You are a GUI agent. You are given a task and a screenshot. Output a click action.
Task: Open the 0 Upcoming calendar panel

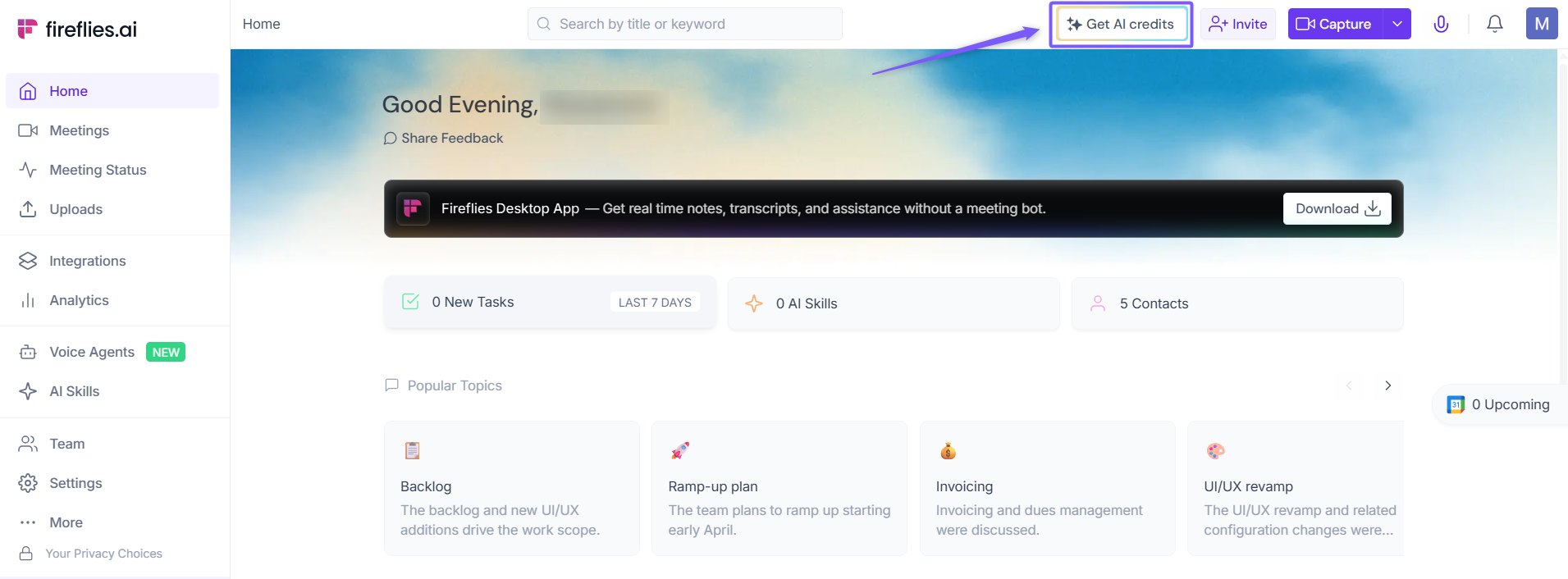tap(1499, 404)
